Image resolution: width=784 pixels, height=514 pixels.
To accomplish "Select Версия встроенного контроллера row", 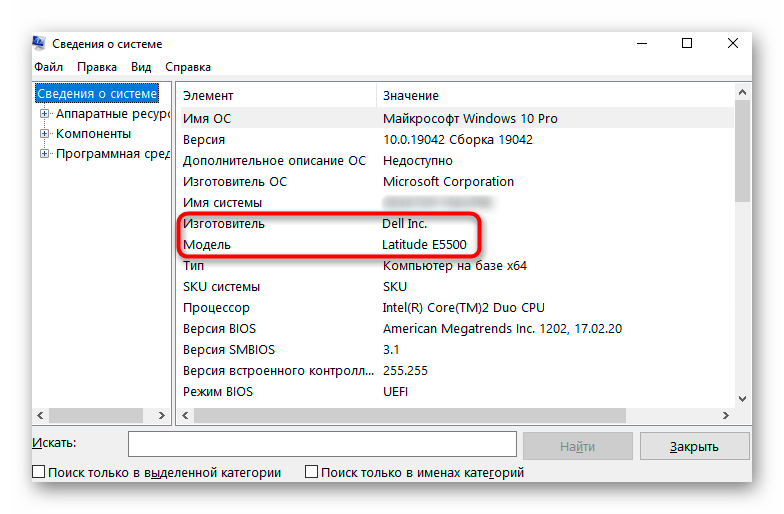I will click(457, 370).
